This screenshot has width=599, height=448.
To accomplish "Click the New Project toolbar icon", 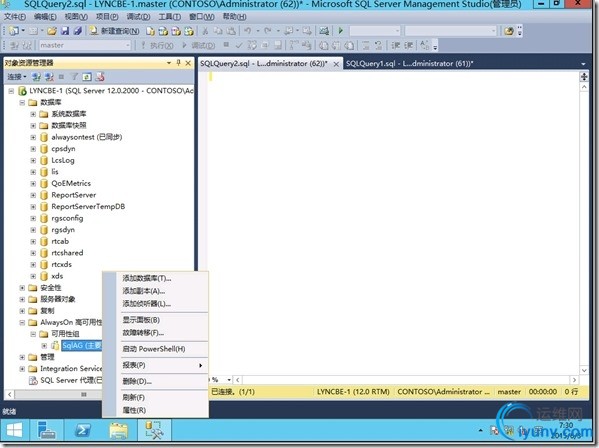I will (x=14, y=31).
